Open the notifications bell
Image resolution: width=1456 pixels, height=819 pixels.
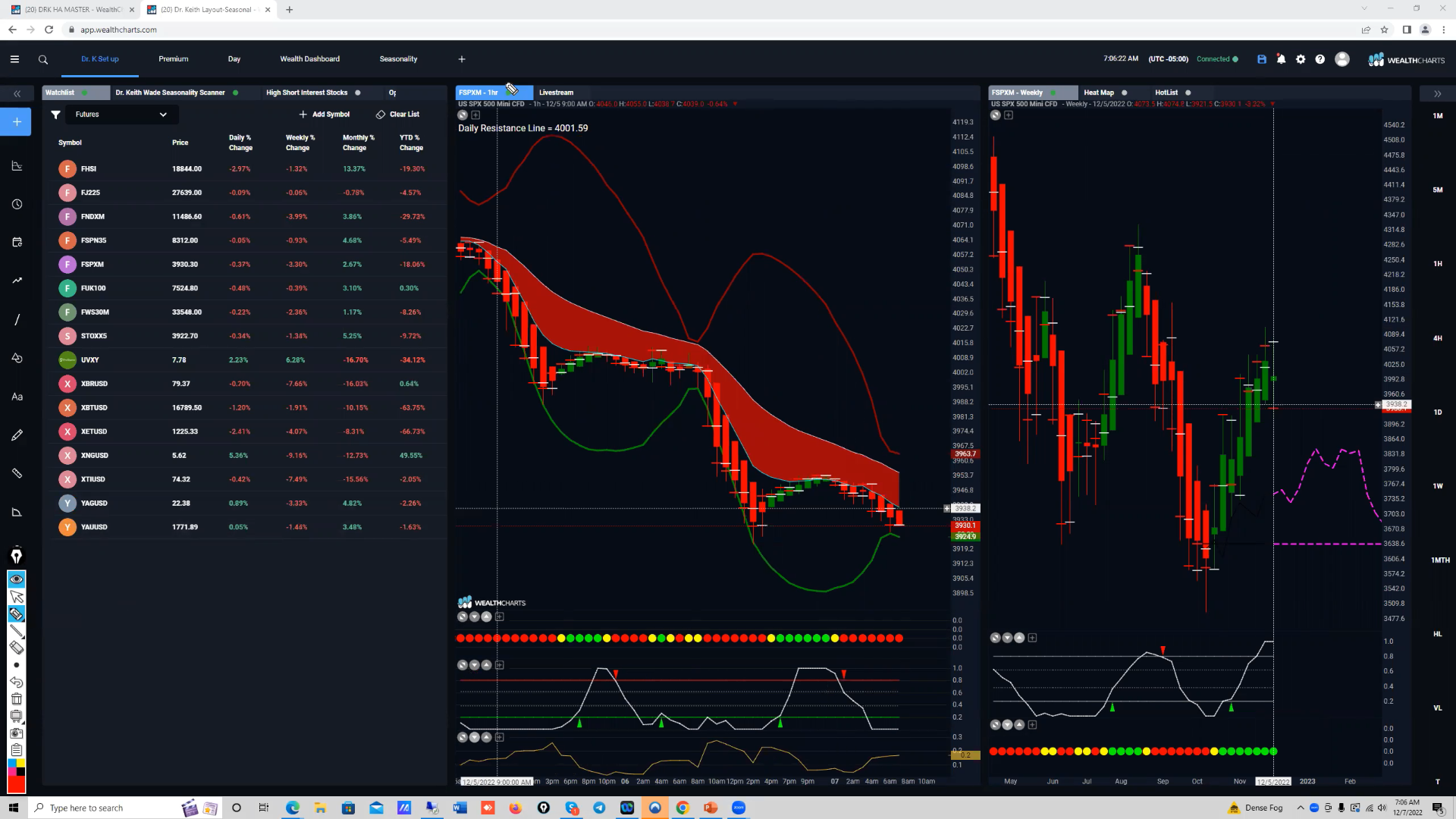pos(1282,59)
